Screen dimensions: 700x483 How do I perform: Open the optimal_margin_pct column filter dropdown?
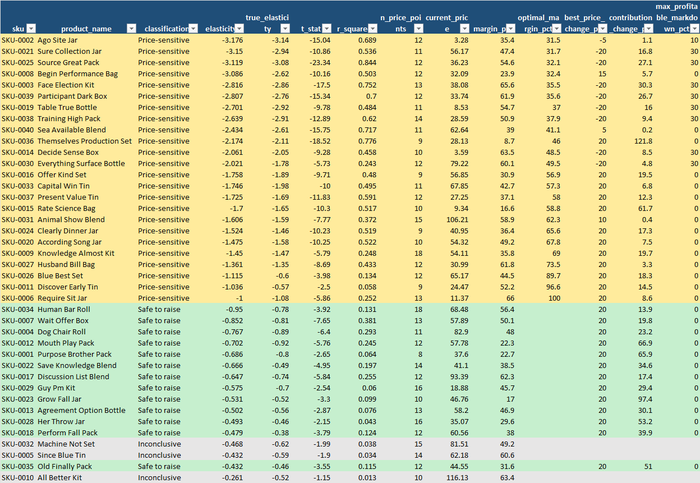click(556, 29)
